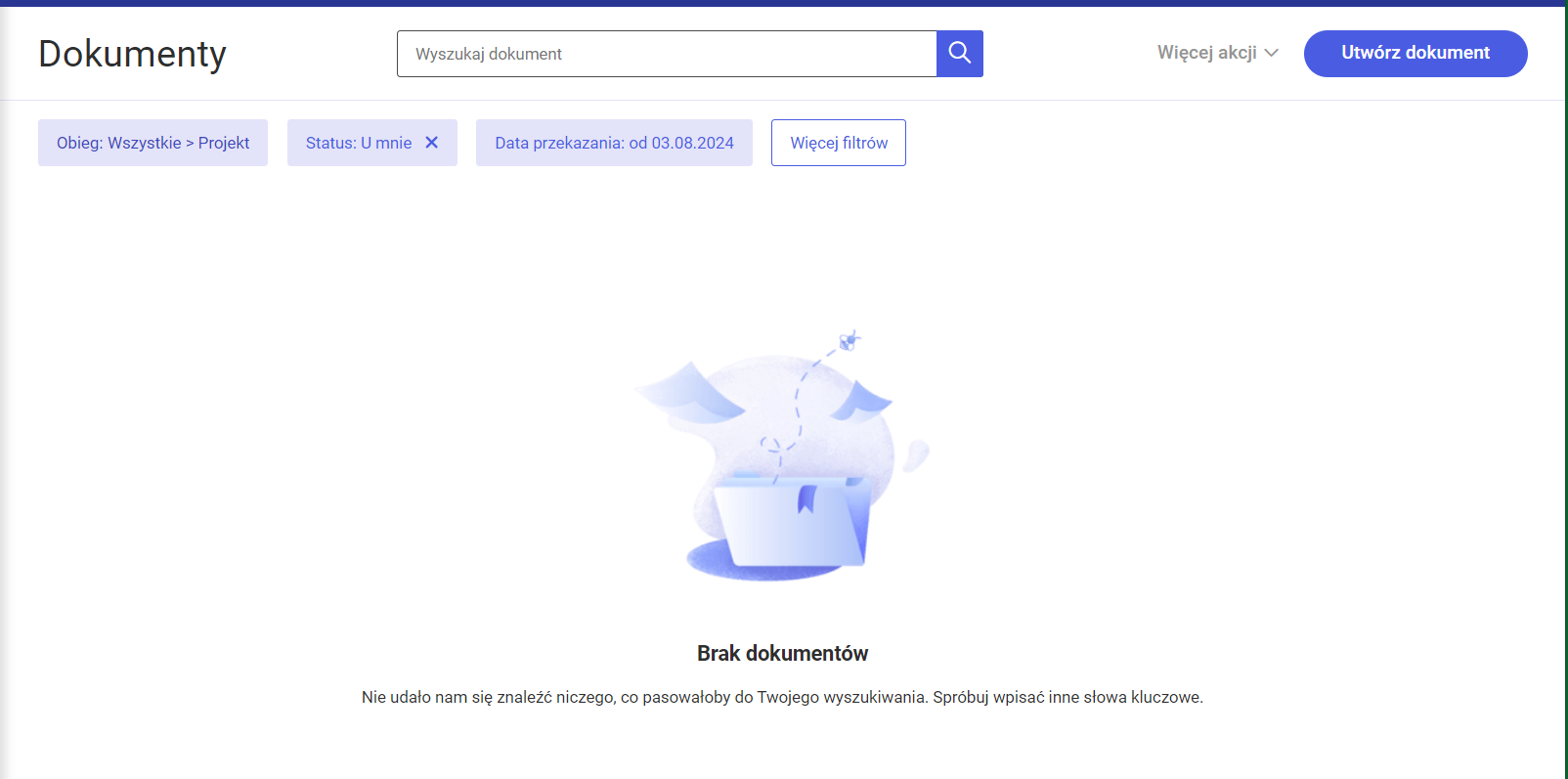Open the 'Obieg: Wszystkie > Projekt' filter
Viewport: 1568px width, 779px height.
click(x=152, y=143)
